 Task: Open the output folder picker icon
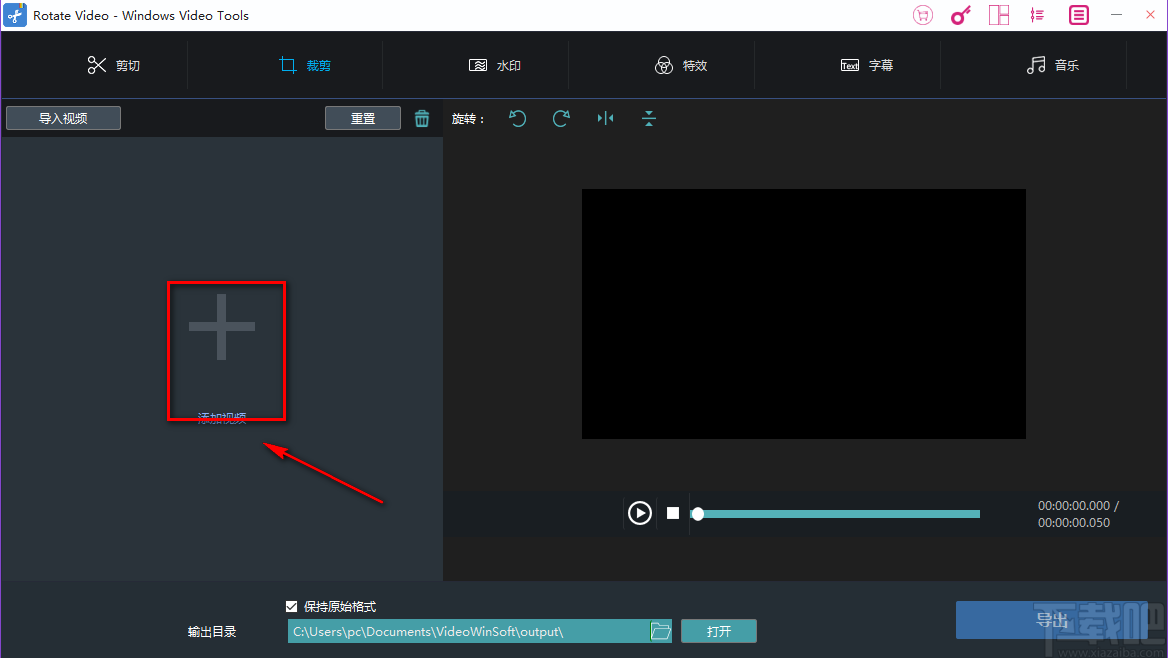tap(660, 631)
